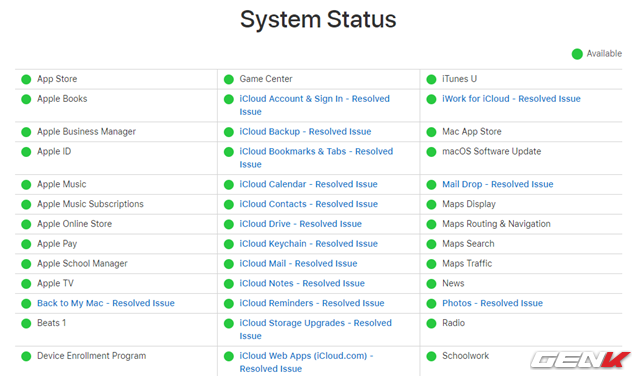
Task: Click the status dot beside iTunes U
Action: pos(431,79)
